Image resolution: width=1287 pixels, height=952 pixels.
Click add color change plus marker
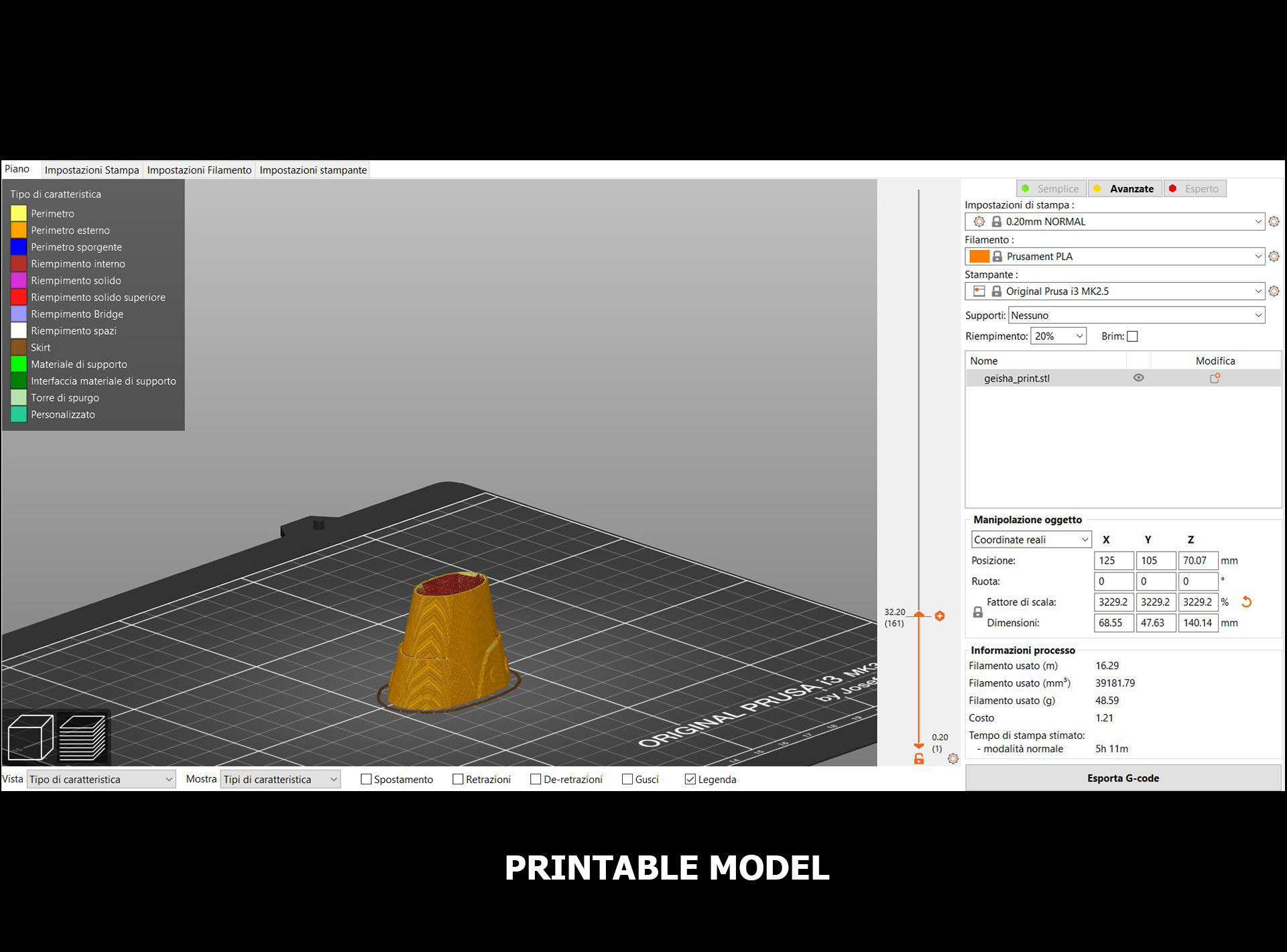pos(940,616)
